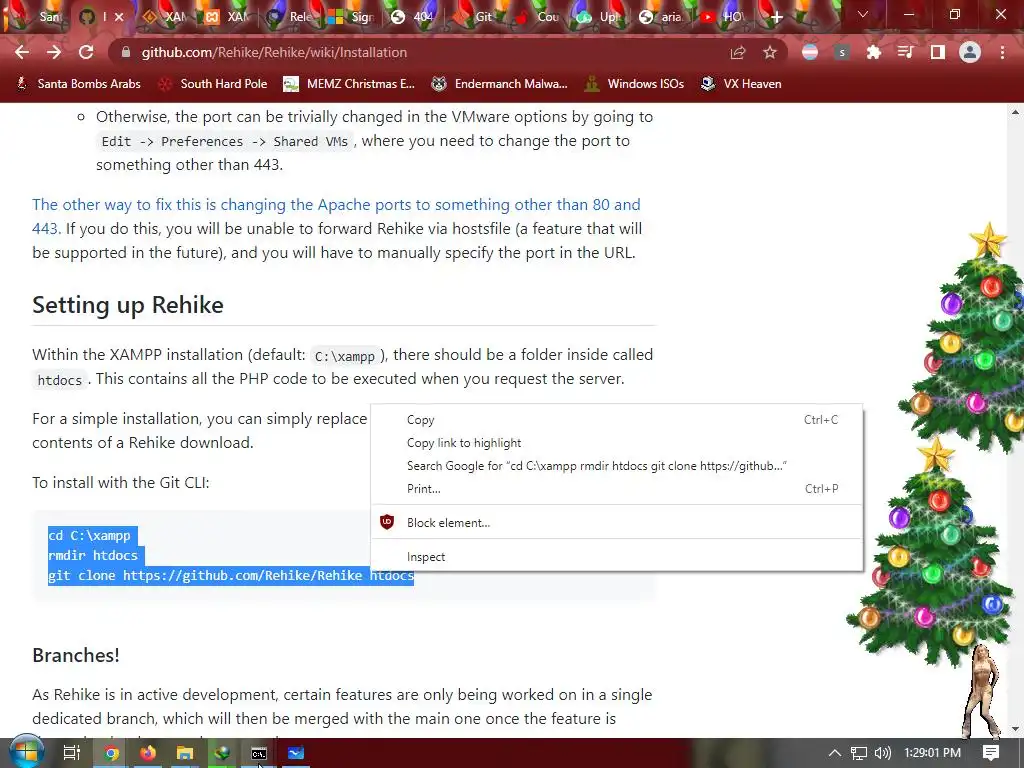Viewport: 1024px width, 768px height.
Task: Open Chrome from the taskbar
Action: [111, 753]
